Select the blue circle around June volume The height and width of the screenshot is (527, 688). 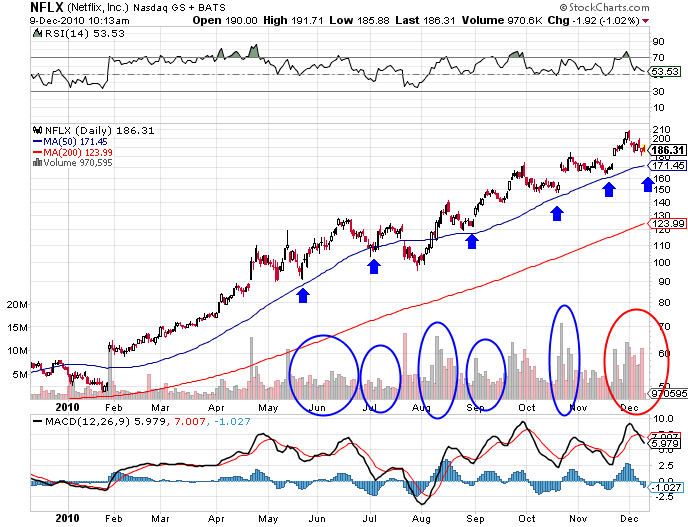click(x=322, y=375)
